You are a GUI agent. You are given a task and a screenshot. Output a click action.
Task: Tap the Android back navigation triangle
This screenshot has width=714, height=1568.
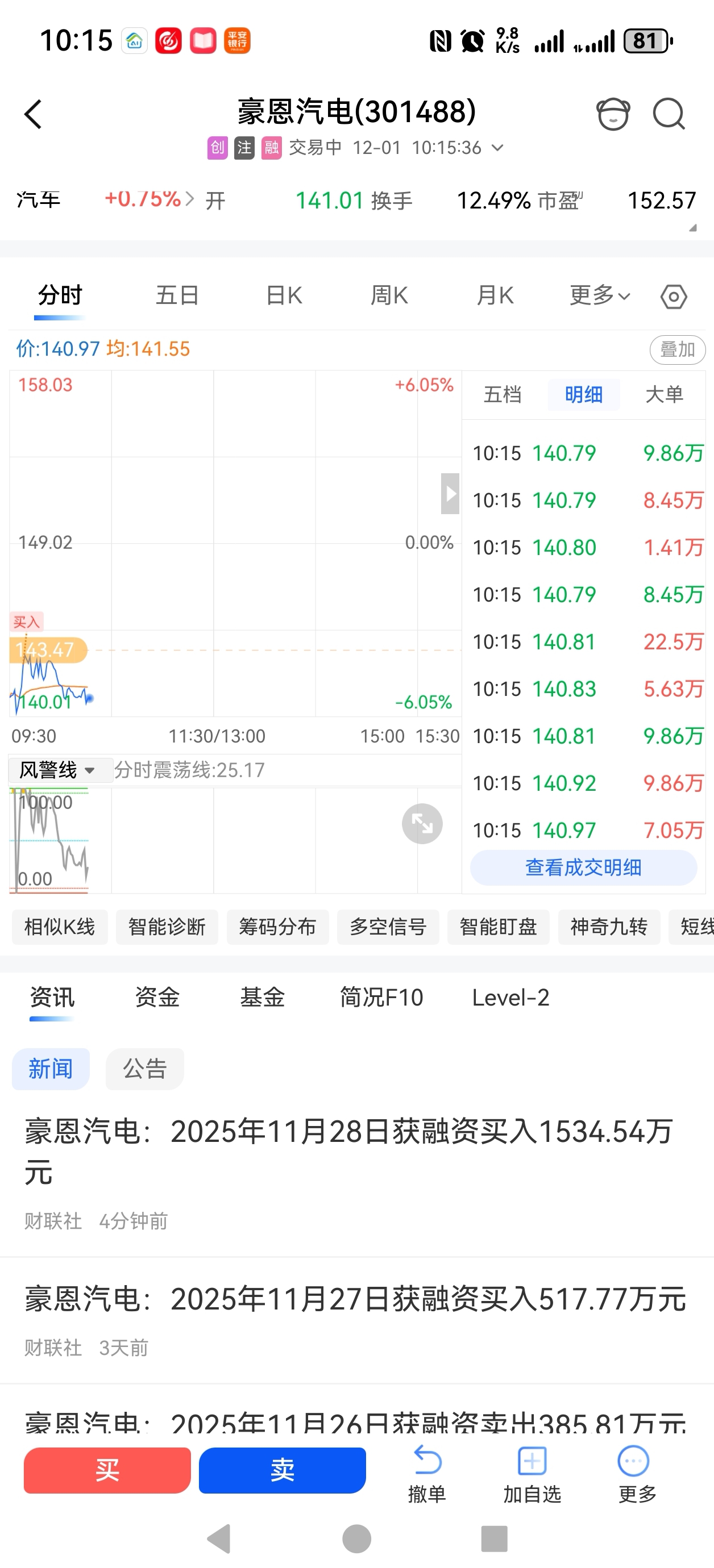tap(219, 1539)
